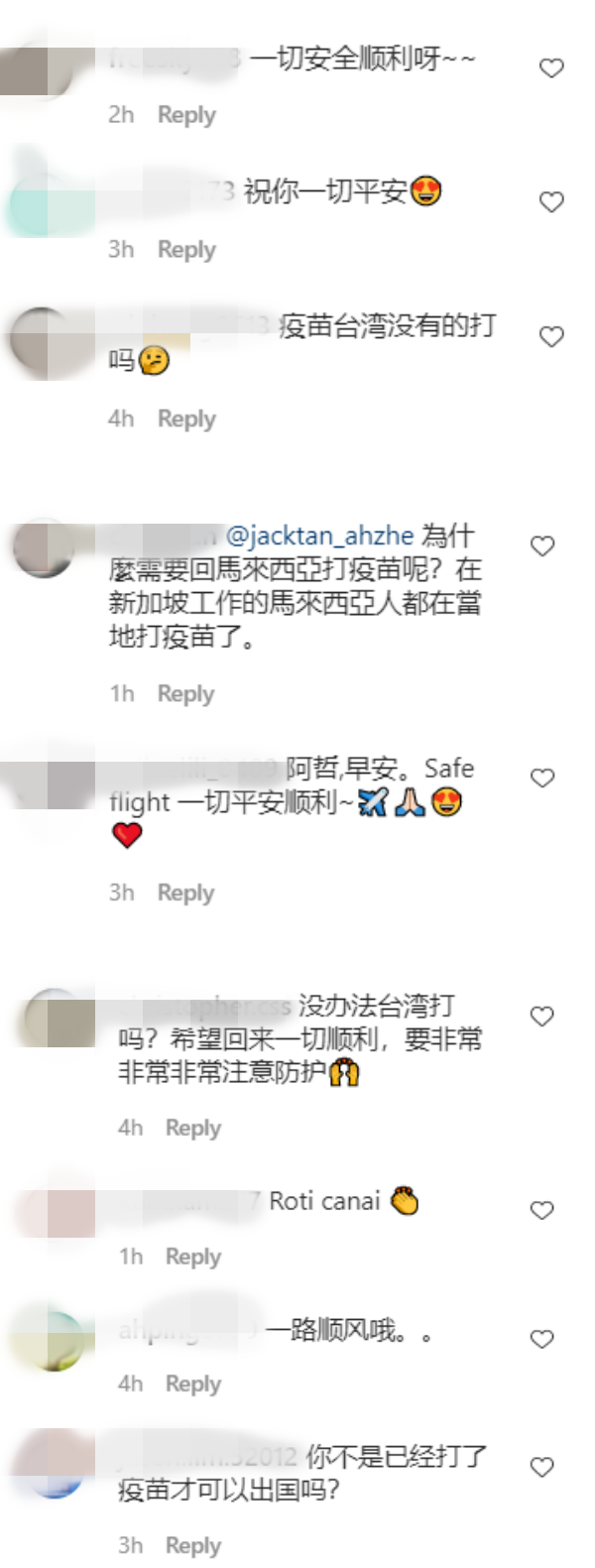Reply to the comment 疫苗台湾没有的打吗
The height and width of the screenshot is (1568, 595).
[186, 420]
